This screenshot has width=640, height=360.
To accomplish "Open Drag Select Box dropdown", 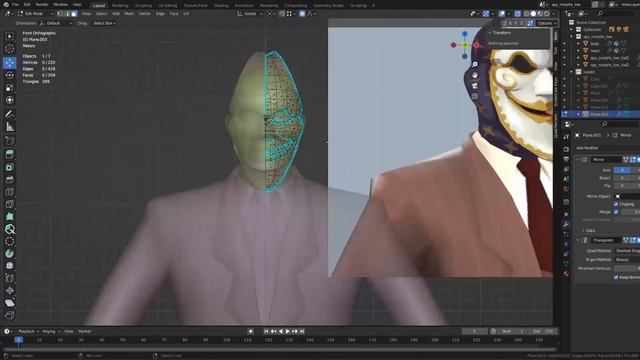I will click(104, 23).
